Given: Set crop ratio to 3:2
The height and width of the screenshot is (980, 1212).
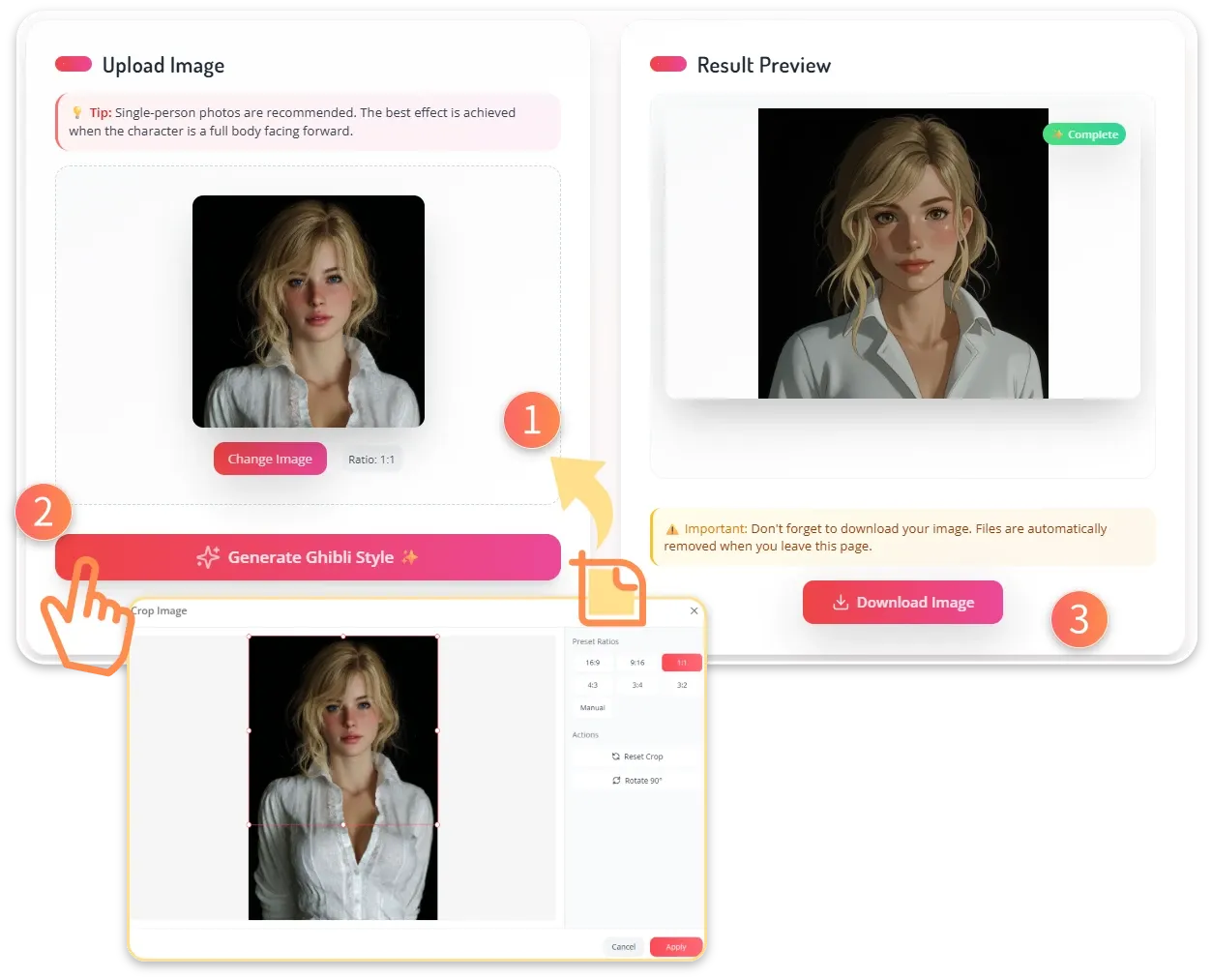Looking at the screenshot, I should click(682, 685).
